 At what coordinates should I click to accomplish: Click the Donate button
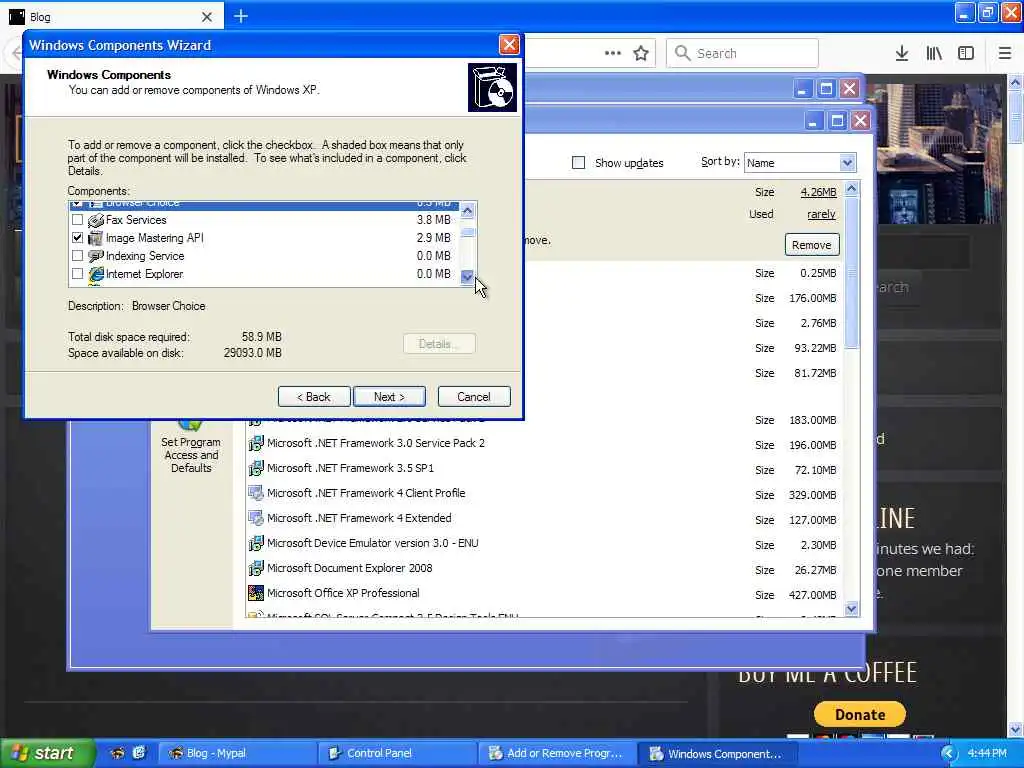pyautogui.click(x=859, y=714)
